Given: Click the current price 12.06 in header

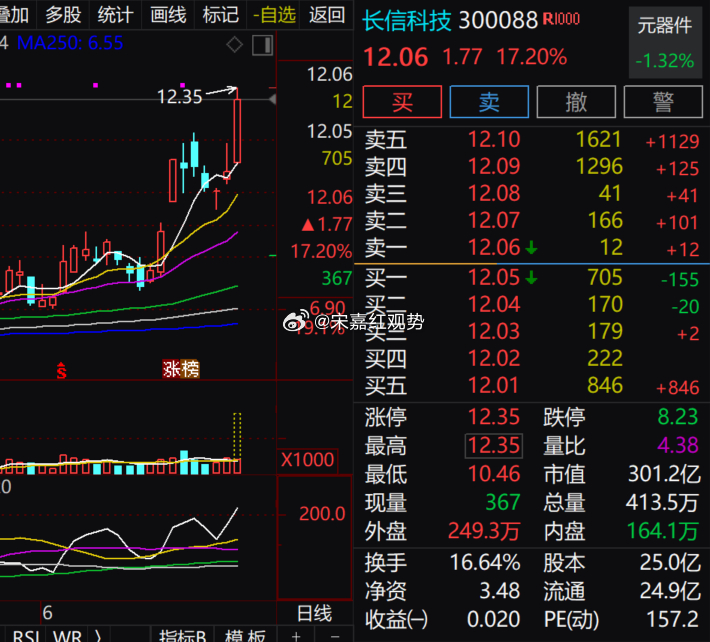Looking at the screenshot, I should tap(396, 57).
